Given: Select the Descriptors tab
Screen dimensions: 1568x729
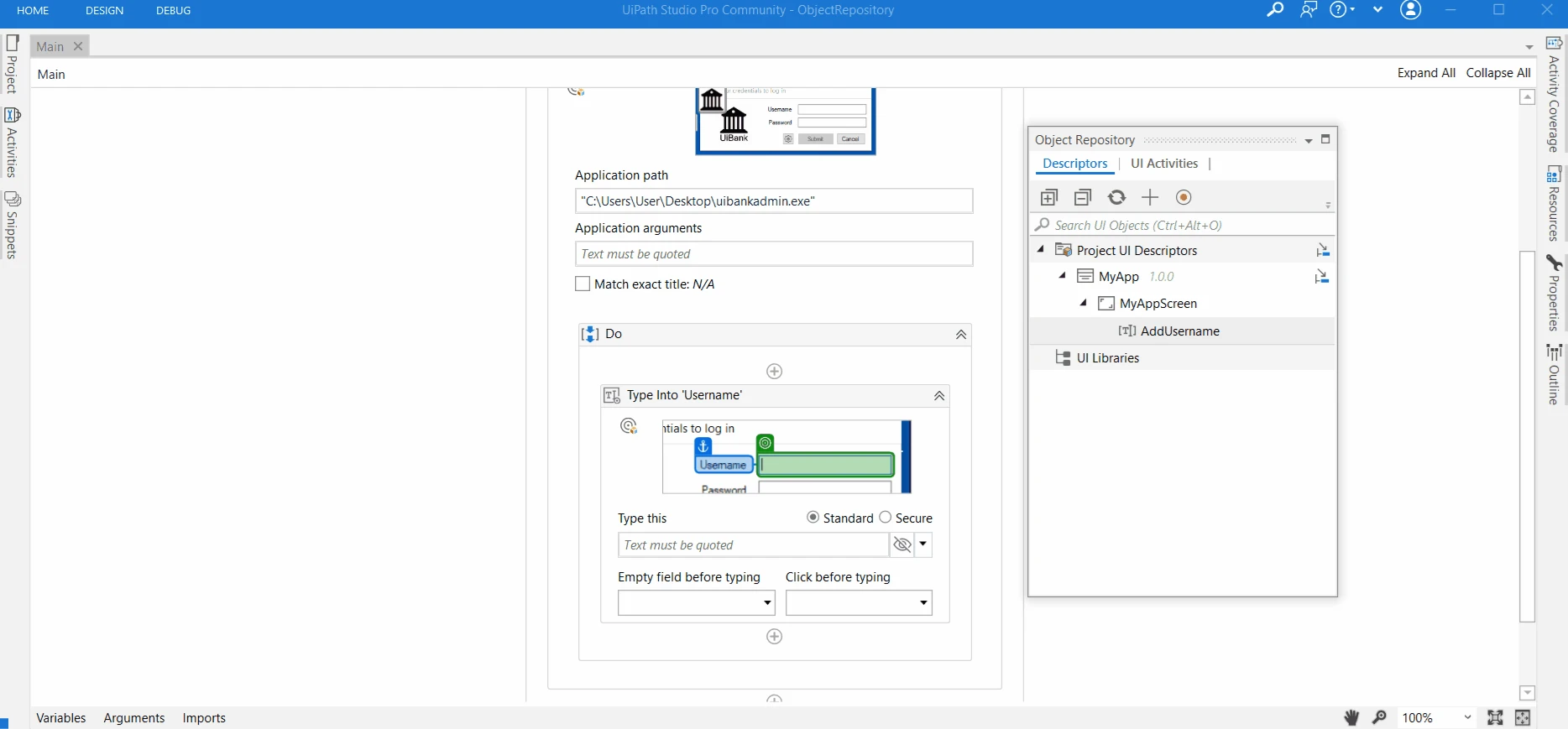Looking at the screenshot, I should coord(1075,164).
